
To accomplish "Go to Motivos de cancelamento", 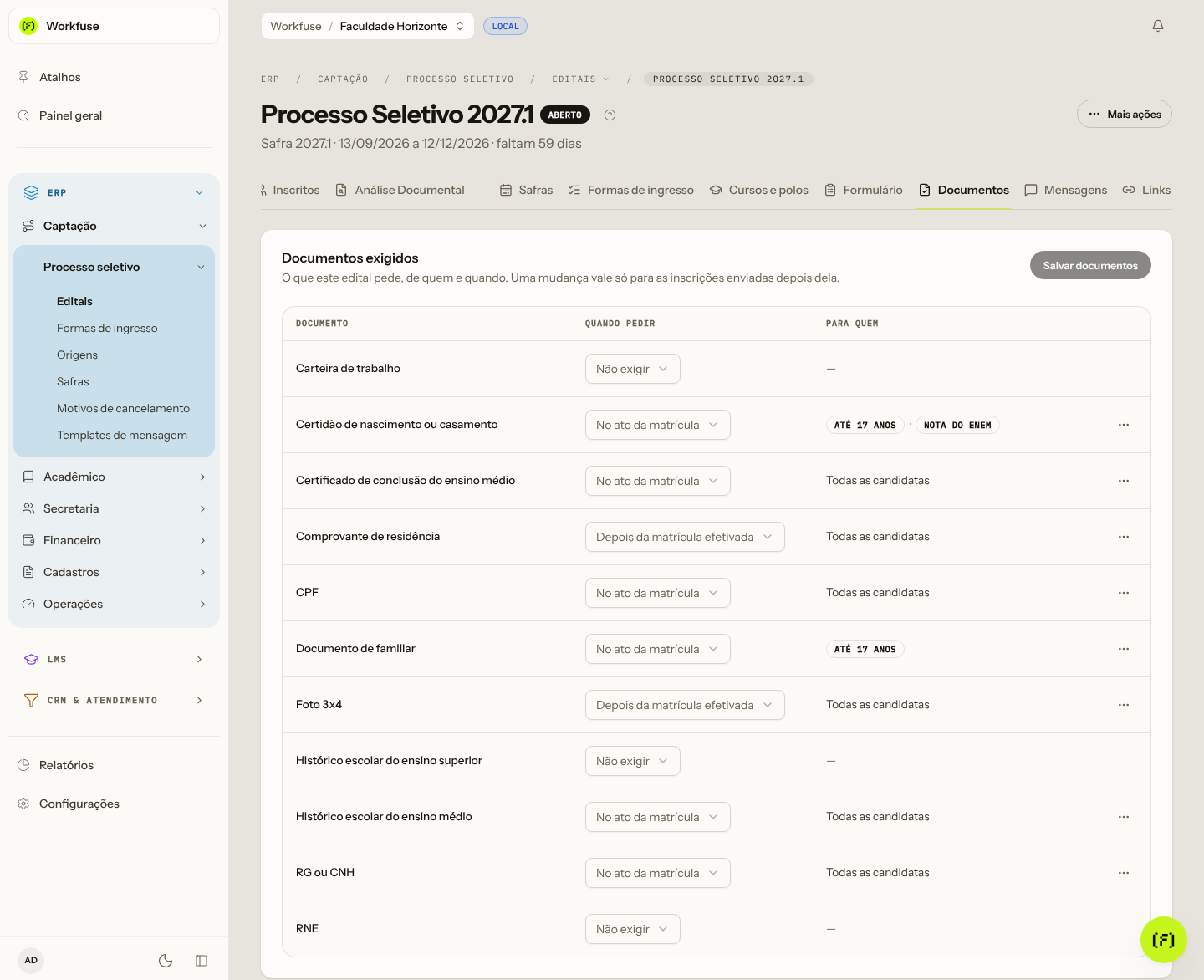I will [123, 408].
